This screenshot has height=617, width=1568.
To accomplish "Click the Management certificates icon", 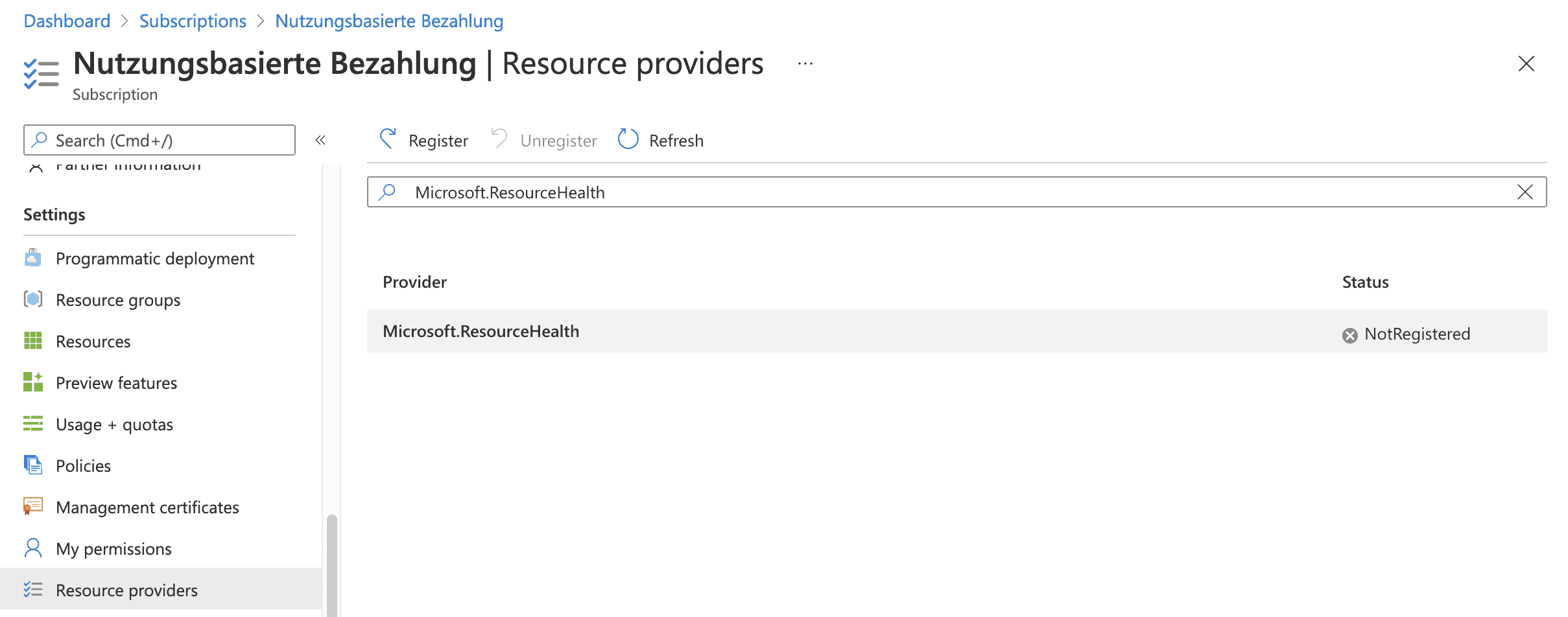I will (33, 507).
